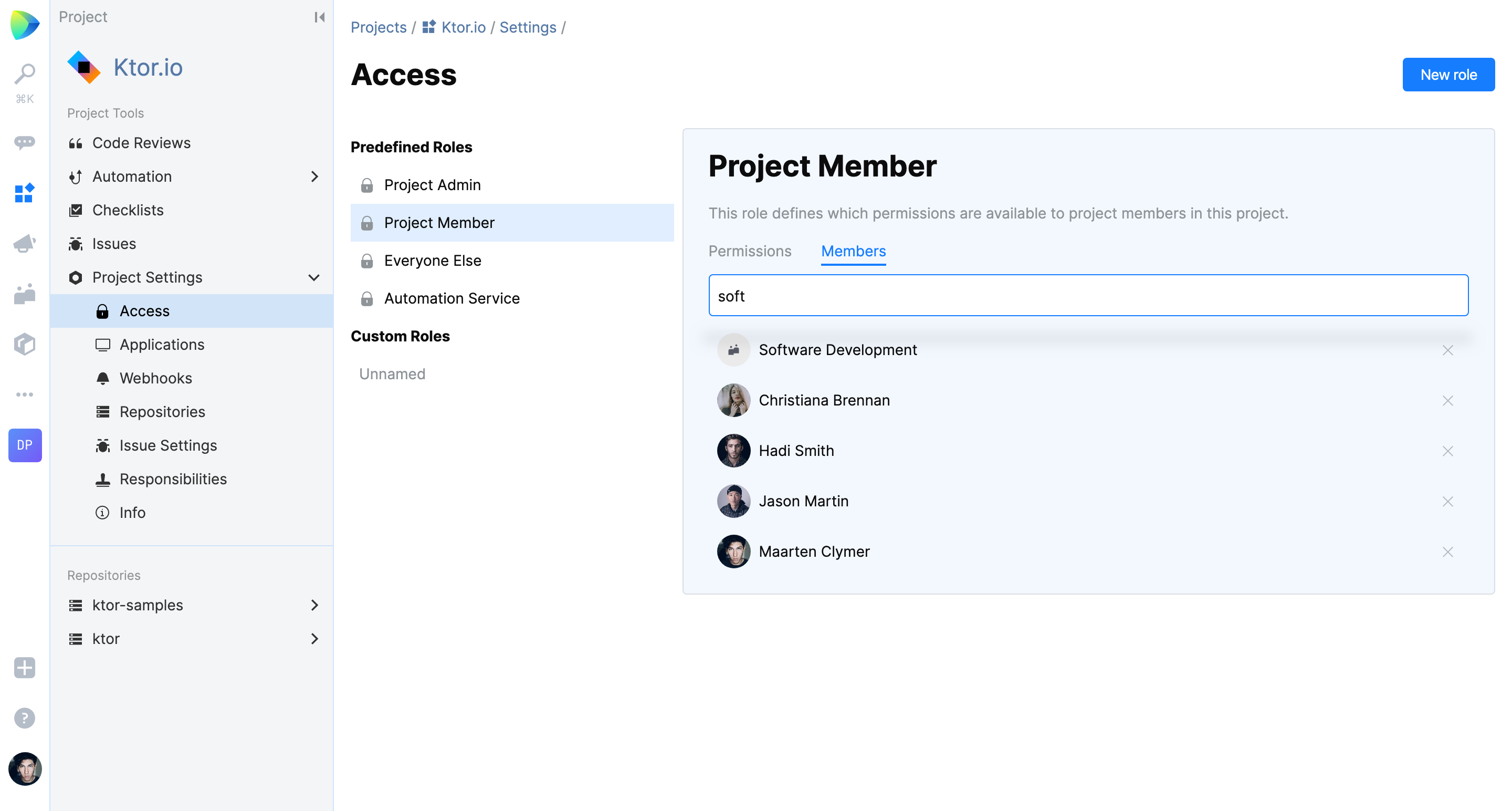
Task: Collapse the Project sidebar panel
Action: click(x=319, y=17)
